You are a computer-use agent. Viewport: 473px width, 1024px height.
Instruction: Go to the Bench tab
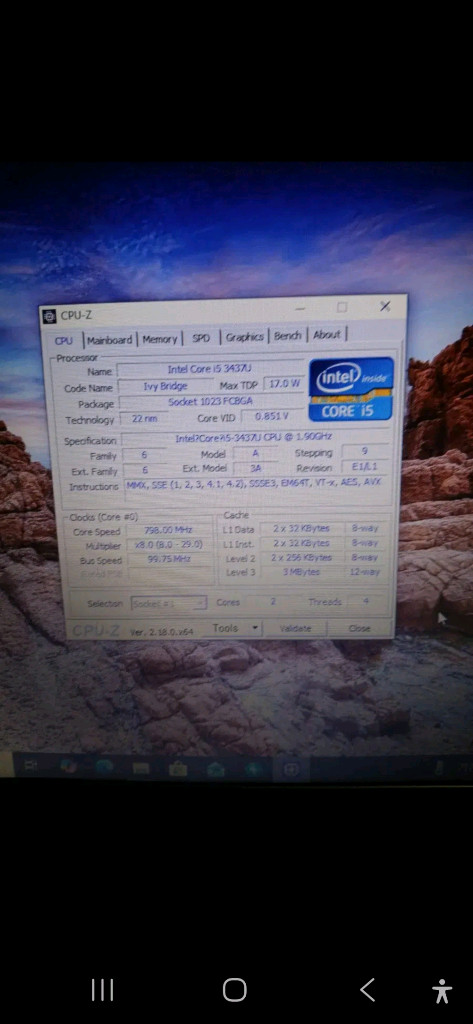287,336
